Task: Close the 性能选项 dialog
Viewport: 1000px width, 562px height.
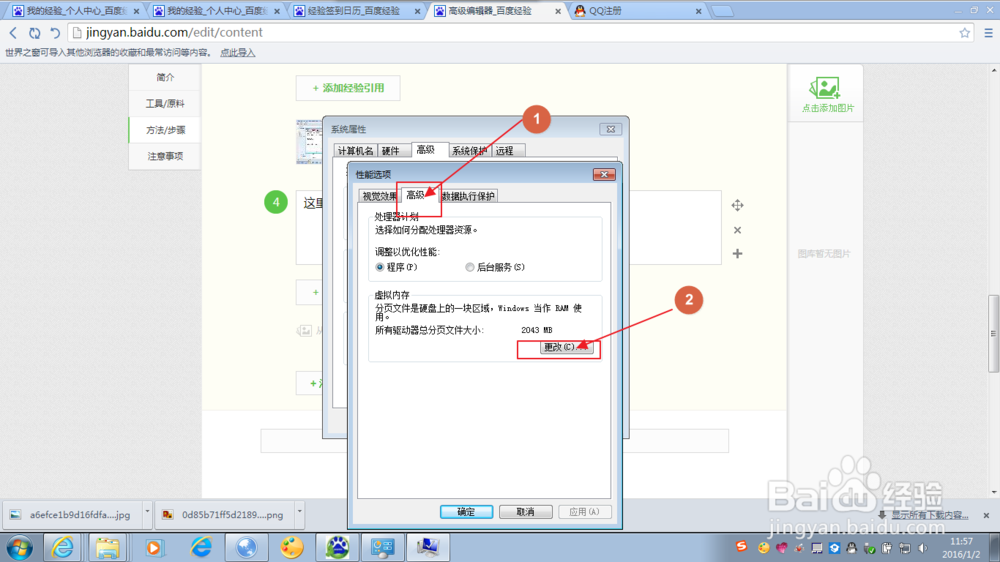Action: (x=604, y=174)
